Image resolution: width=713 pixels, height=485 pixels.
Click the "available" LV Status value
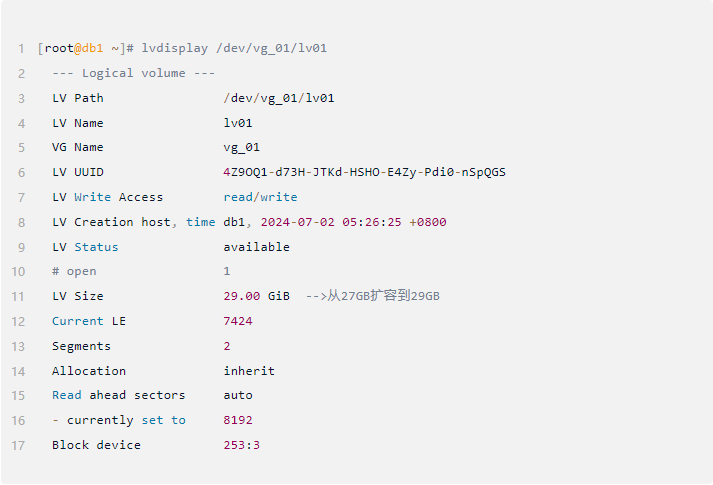(256, 246)
